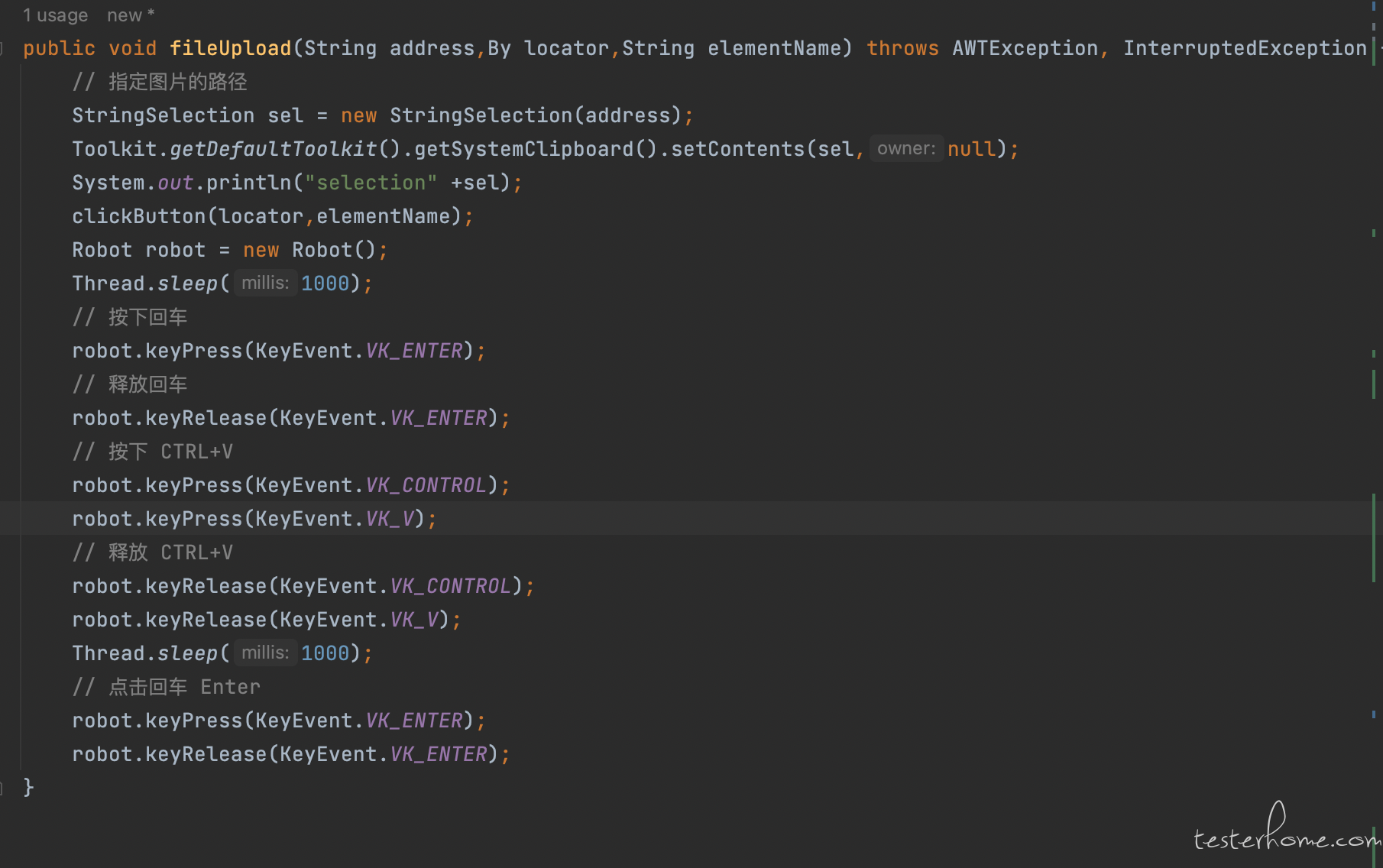The image size is (1383, 868).
Task: Click the 'out' field in System.out.println
Action: [x=175, y=183]
